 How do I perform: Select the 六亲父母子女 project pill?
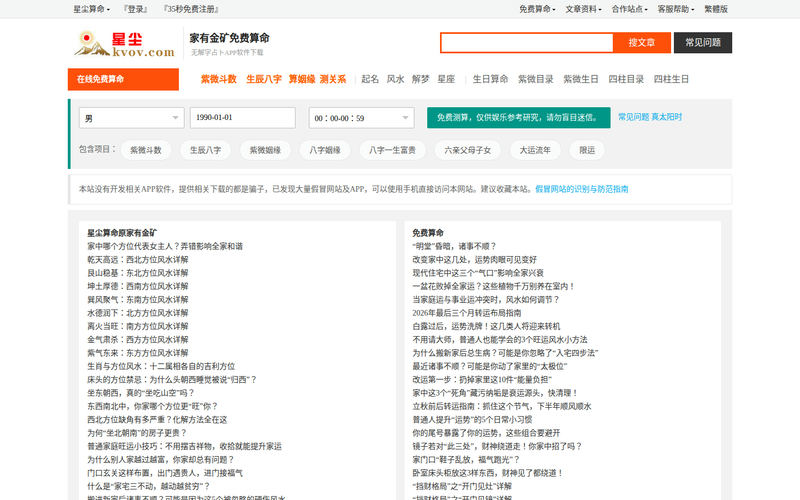click(467, 150)
